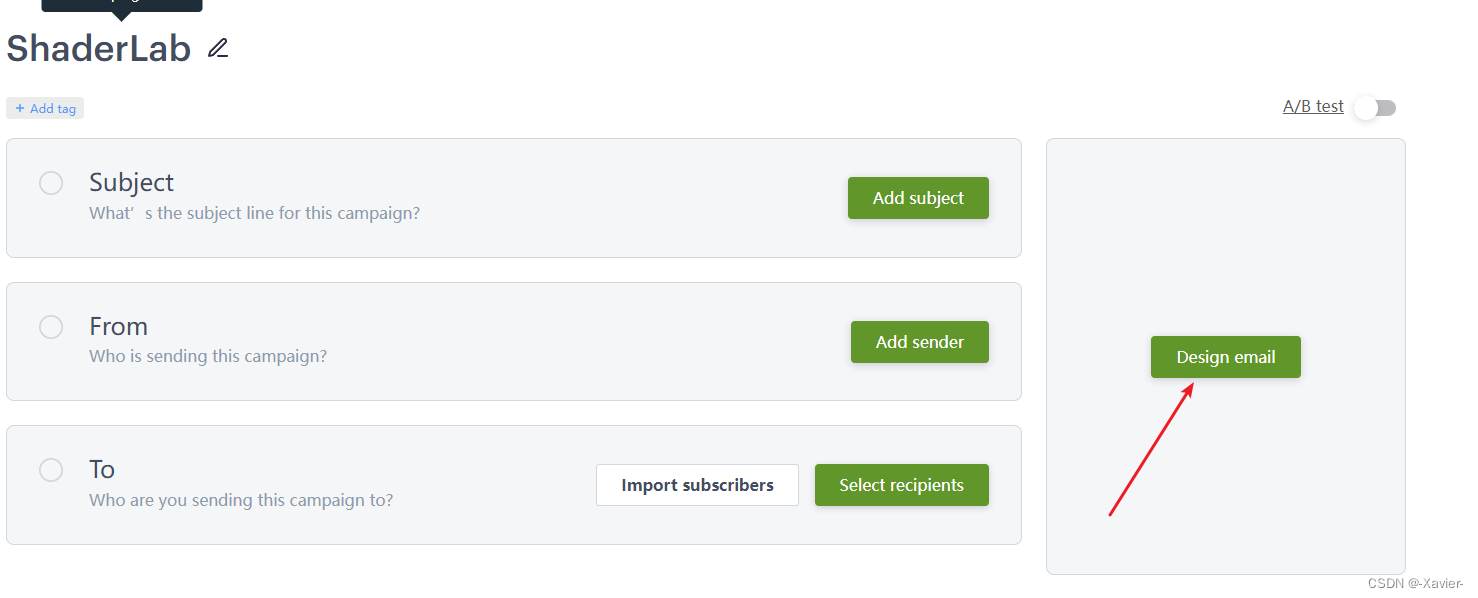This screenshot has width=1478, height=598.
Task: Click the Design email button
Action: (x=1225, y=357)
